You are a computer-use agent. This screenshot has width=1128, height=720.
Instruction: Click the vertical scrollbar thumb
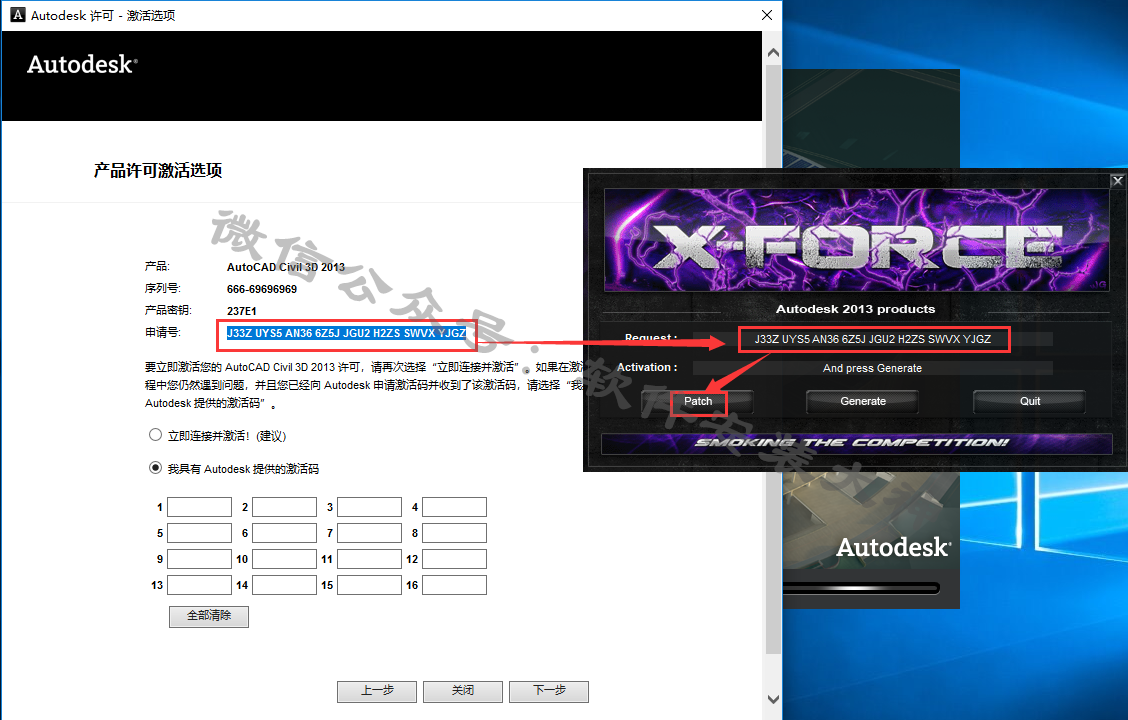point(773,360)
